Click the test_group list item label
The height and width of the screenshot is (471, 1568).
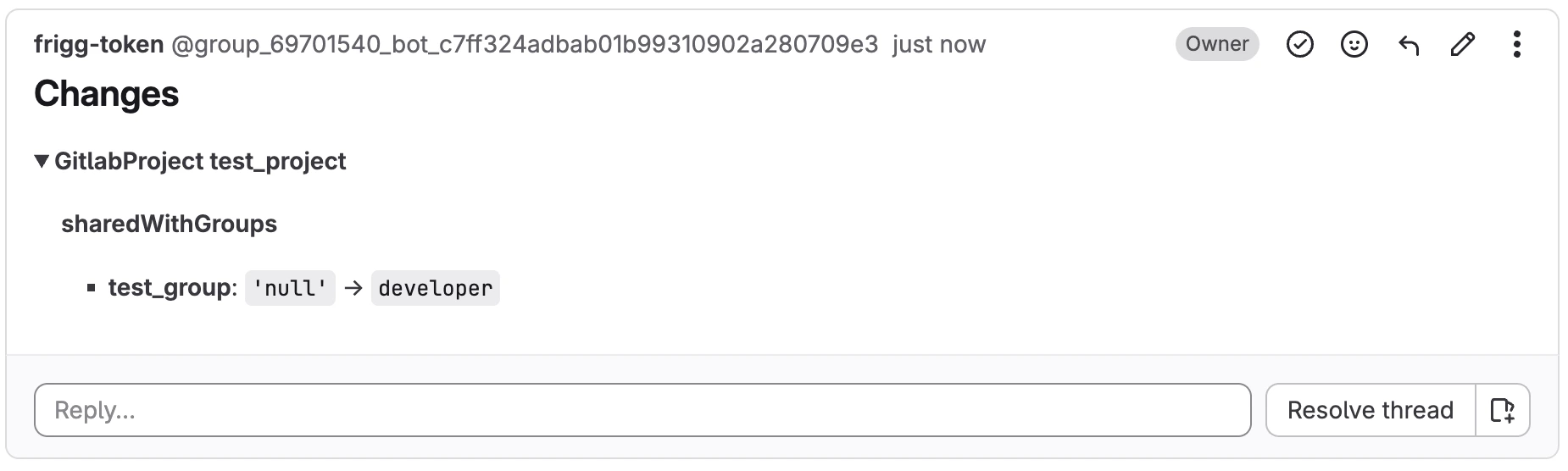(170, 288)
